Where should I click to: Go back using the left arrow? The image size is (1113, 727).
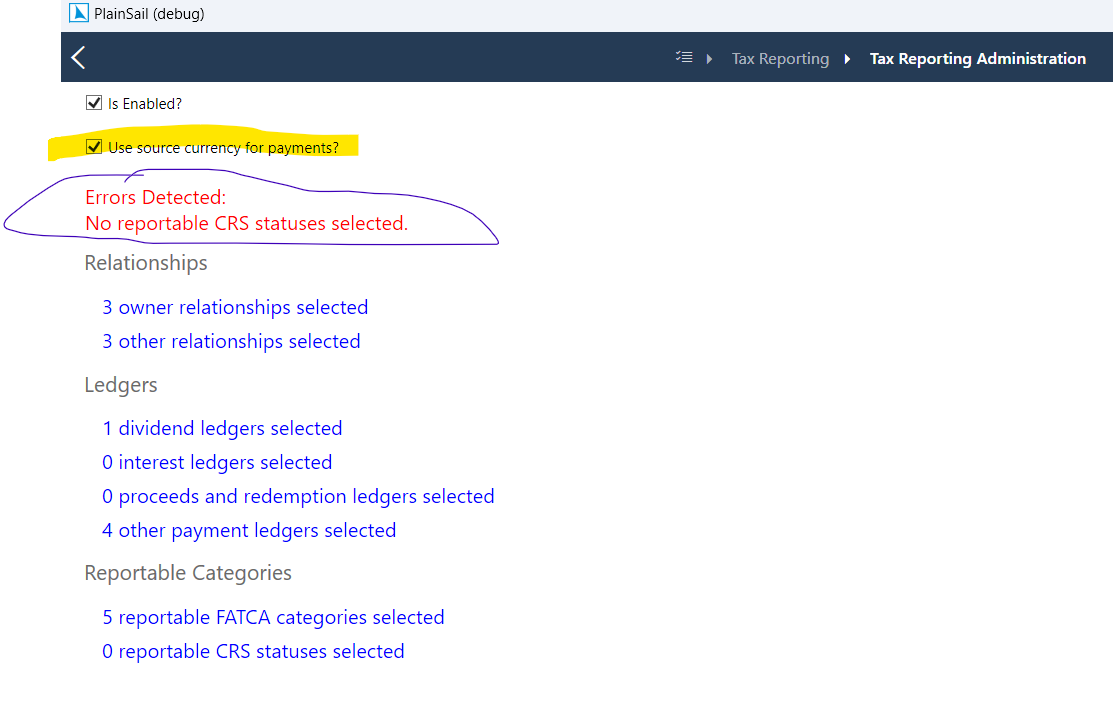coord(78,58)
